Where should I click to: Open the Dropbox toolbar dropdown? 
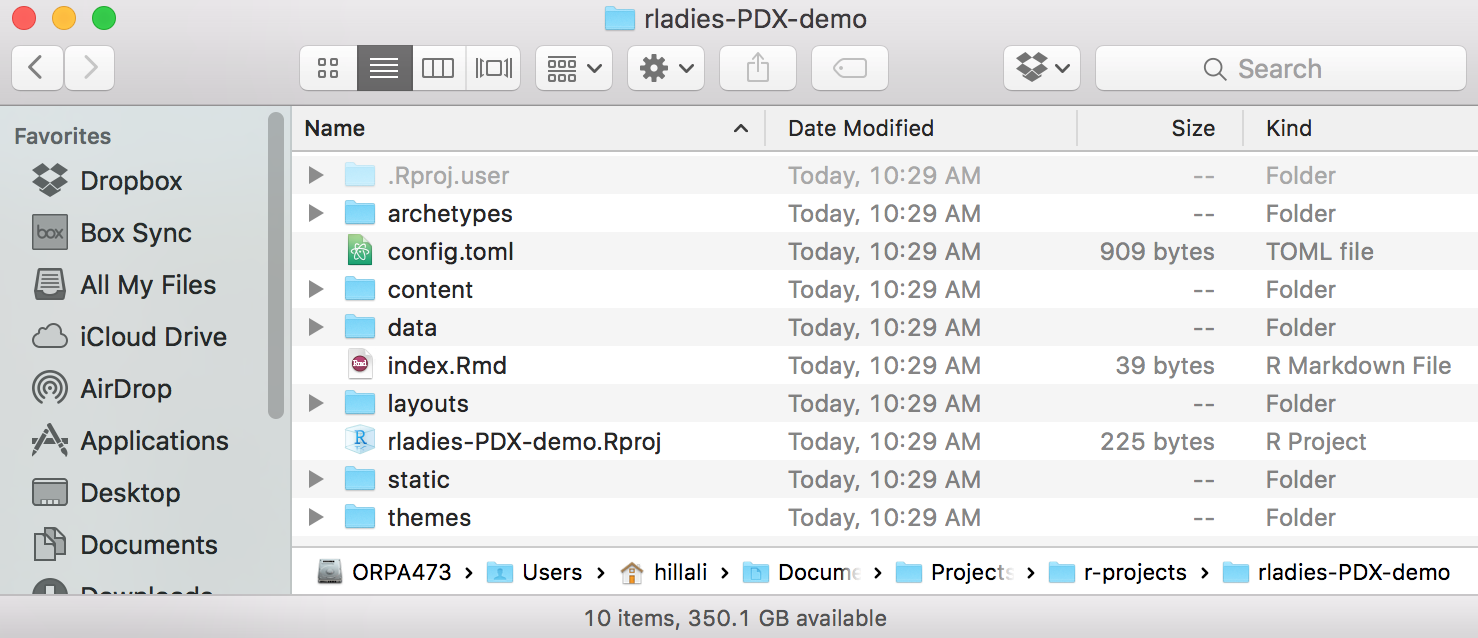[x=1042, y=68]
